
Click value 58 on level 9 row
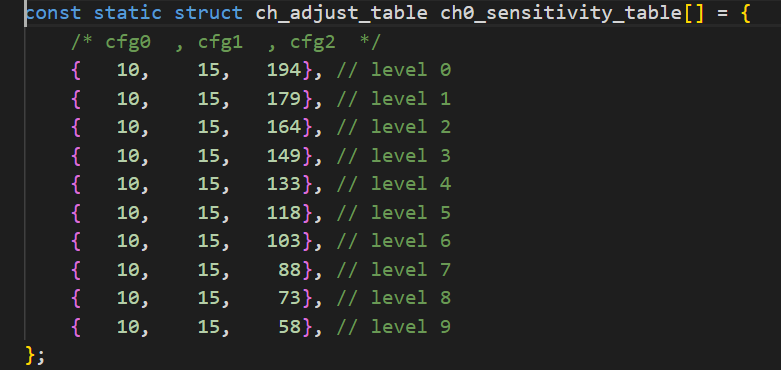(290, 327)
